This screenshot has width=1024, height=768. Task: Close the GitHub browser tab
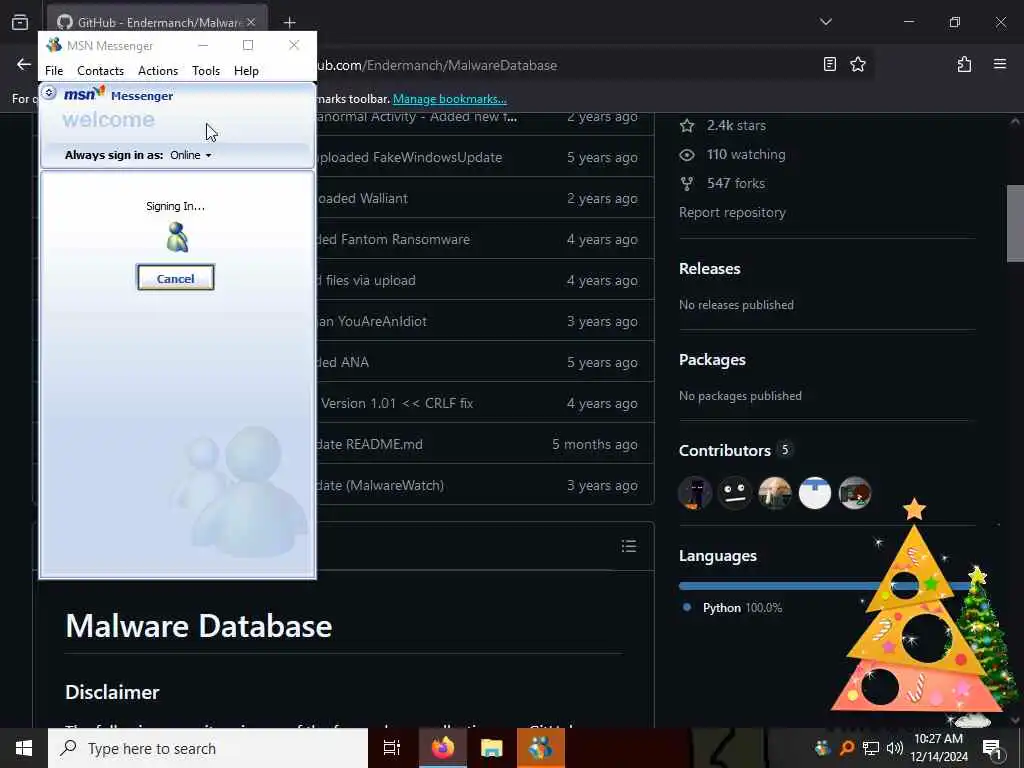251,22
